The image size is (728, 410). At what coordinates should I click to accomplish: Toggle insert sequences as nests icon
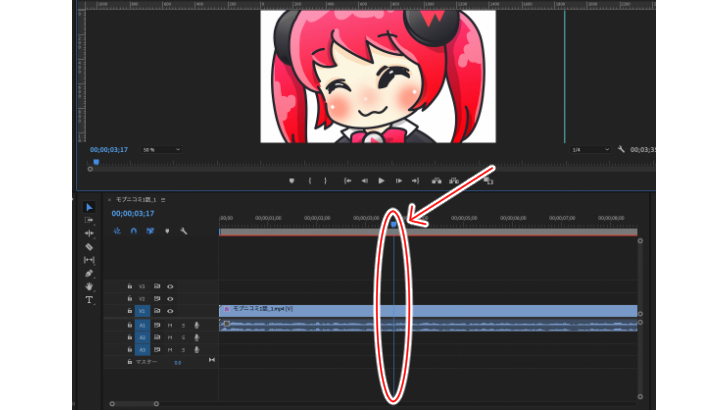coord(117,231)
